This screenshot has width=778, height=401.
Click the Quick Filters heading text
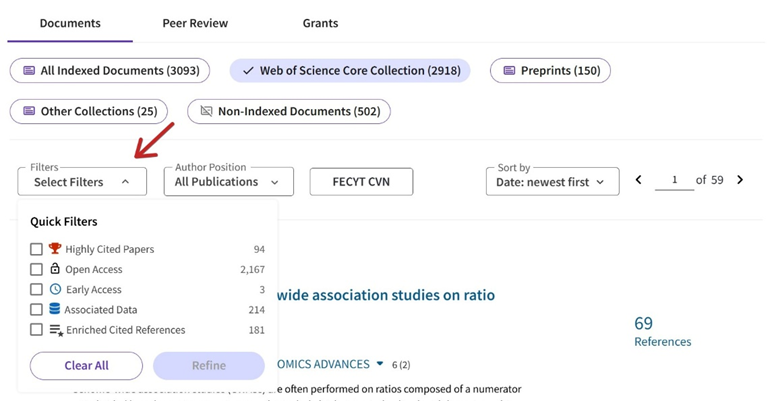click(64, 222)
